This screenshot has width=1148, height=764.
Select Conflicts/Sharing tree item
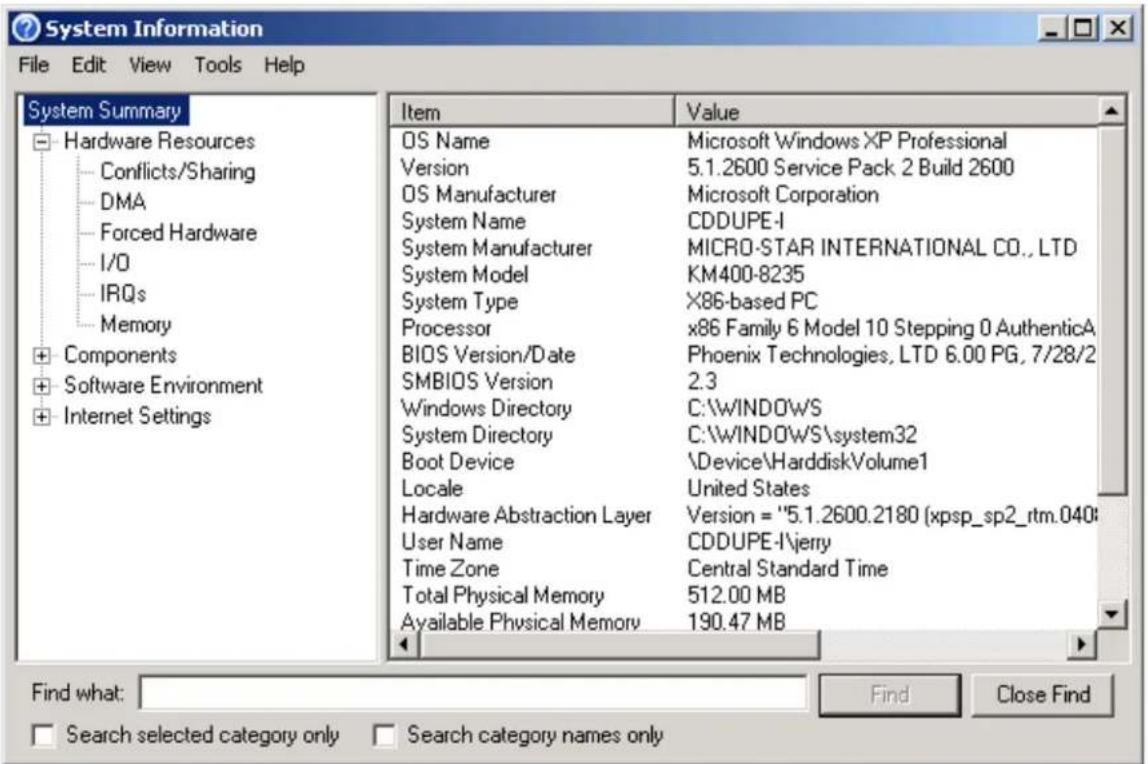pyautogui.click(x=178, y=171)
